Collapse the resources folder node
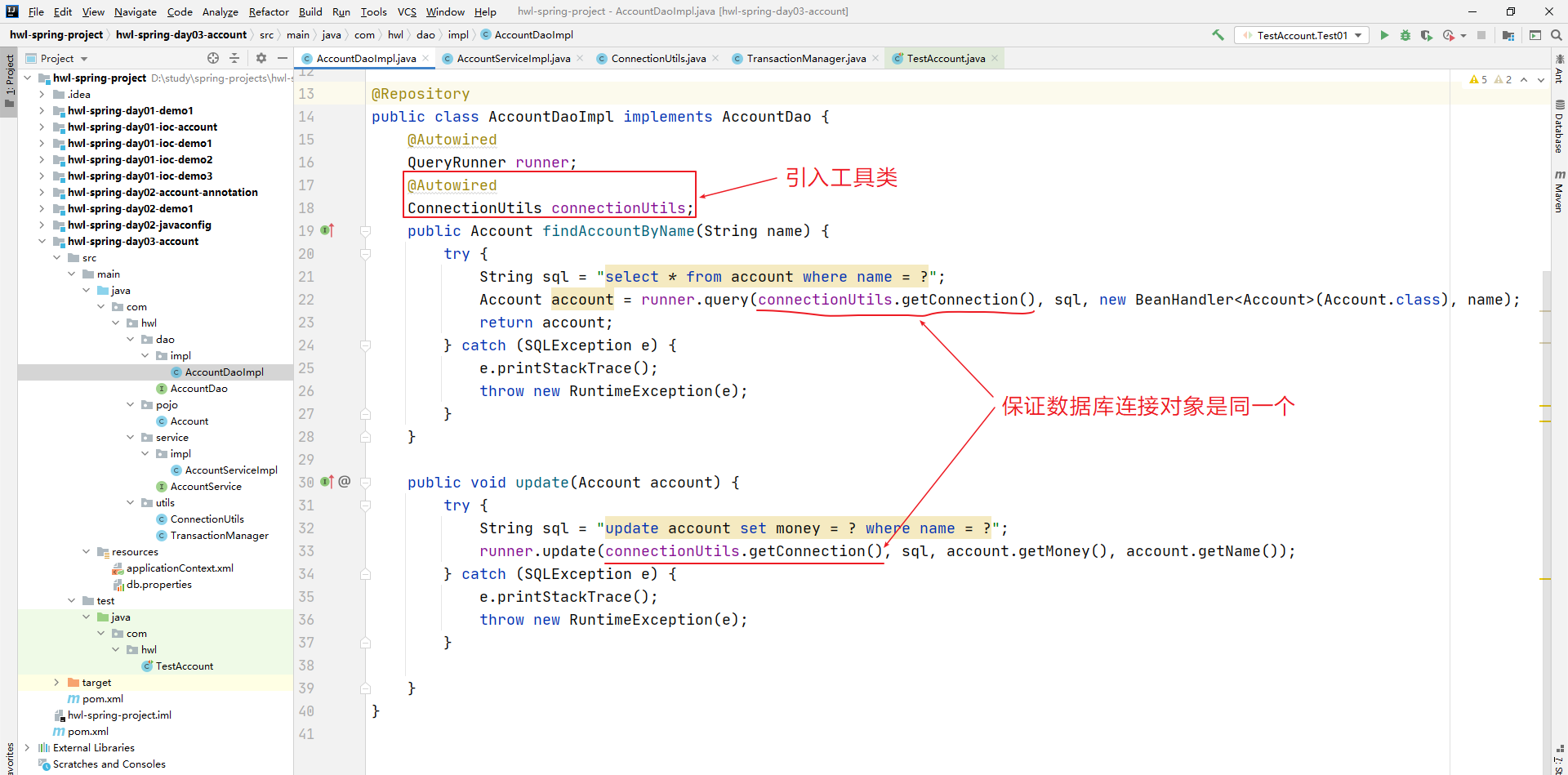 coord(86,551)
